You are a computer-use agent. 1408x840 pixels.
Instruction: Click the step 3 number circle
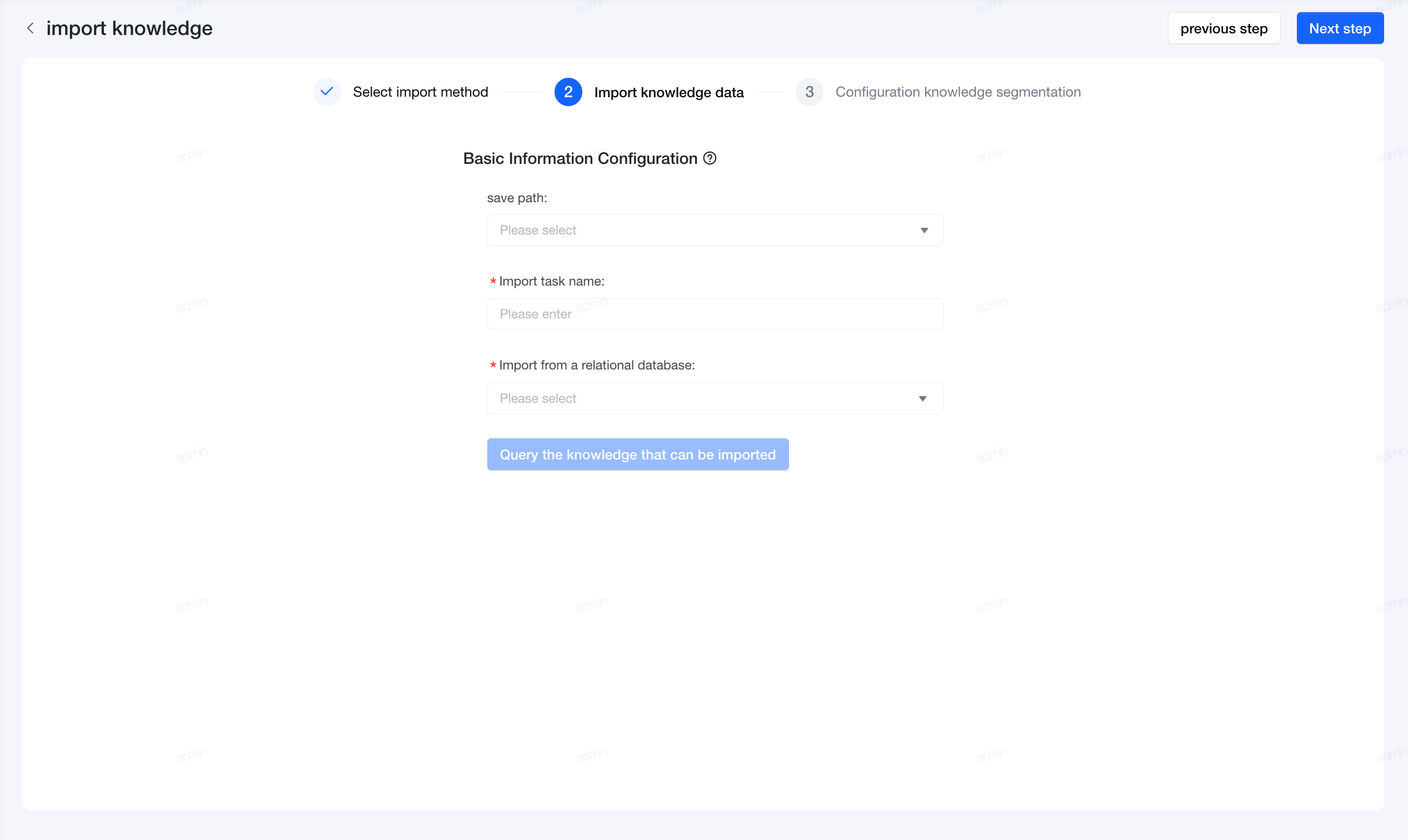(809, 92)
